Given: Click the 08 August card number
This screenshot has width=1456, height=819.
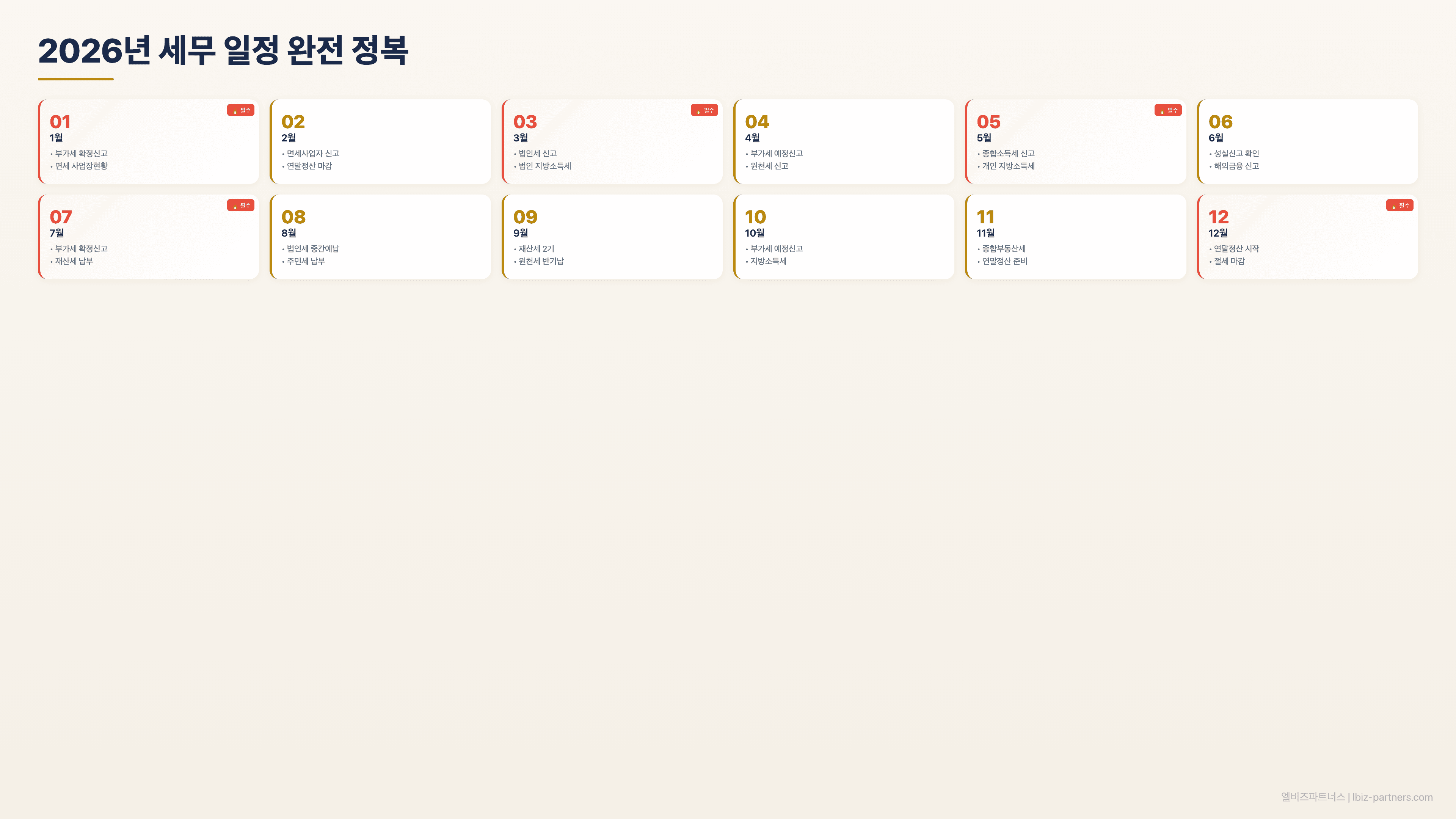Looking at the screenshot, I should tap(293, 217).
